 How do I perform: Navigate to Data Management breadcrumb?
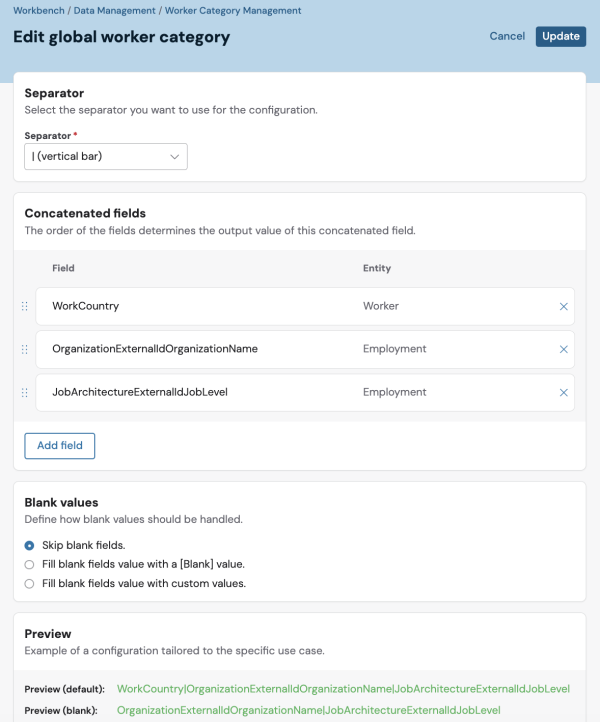pos(115,11)
